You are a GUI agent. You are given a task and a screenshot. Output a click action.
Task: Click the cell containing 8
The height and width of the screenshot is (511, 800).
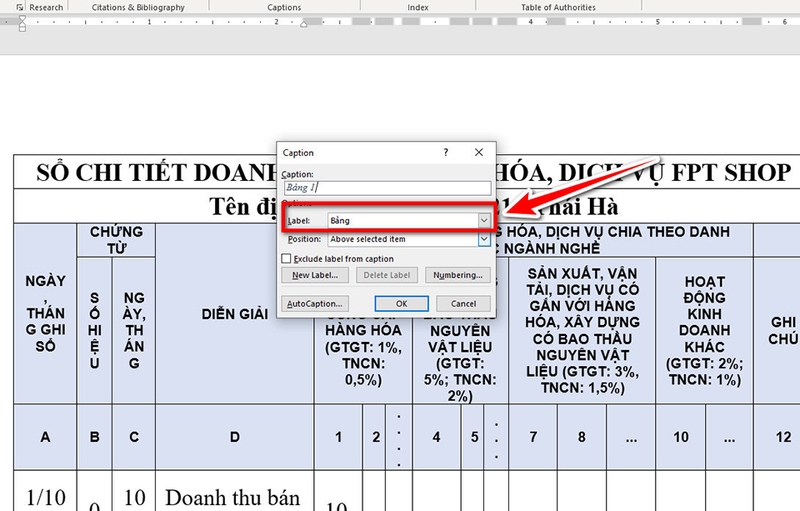coord(582,437)
